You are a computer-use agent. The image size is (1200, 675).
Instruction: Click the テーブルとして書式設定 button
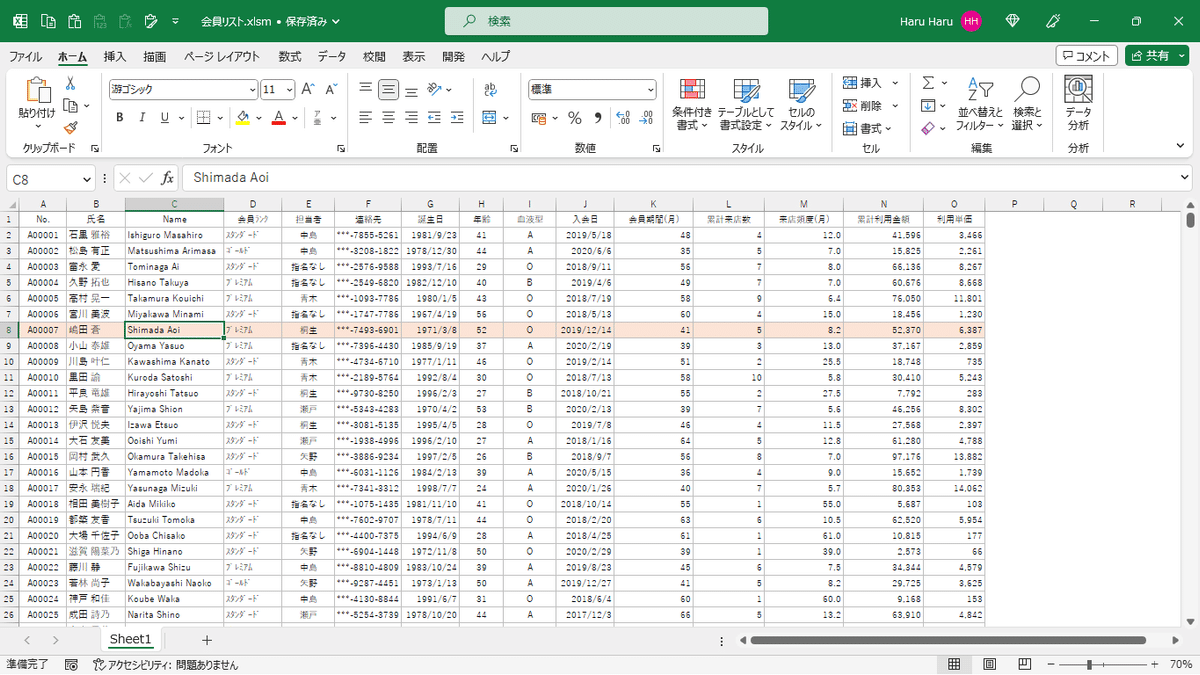pyautogui.click(x=746, y=104)
